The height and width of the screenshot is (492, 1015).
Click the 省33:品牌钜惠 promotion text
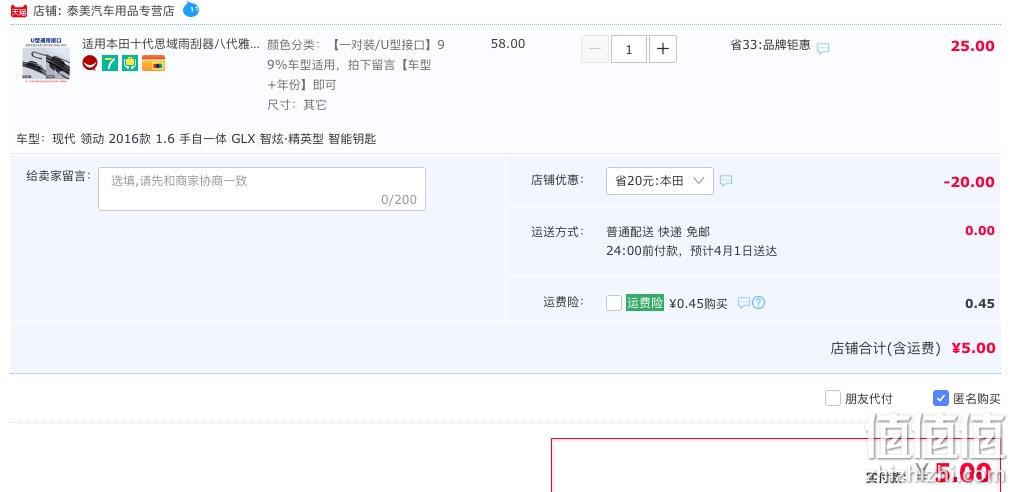pos(770,45)
